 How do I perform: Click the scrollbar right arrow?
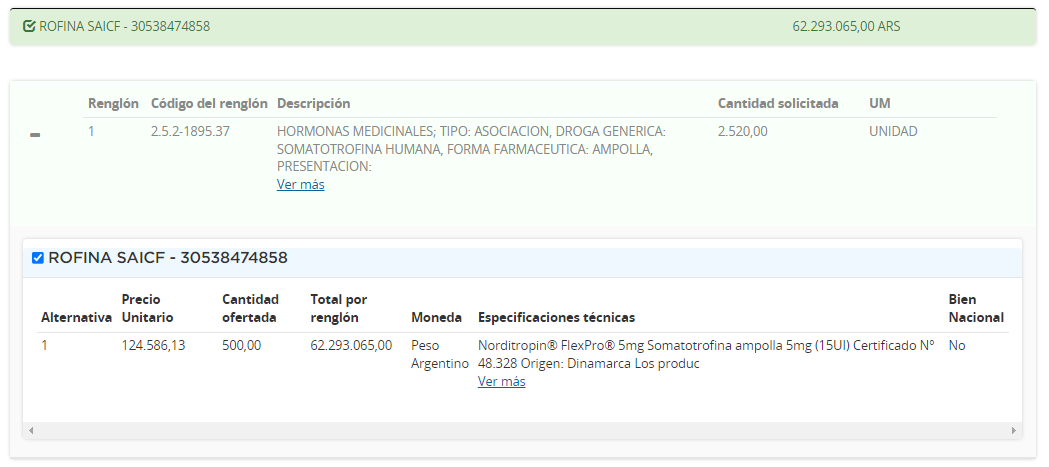click(x=1013, y=431)
